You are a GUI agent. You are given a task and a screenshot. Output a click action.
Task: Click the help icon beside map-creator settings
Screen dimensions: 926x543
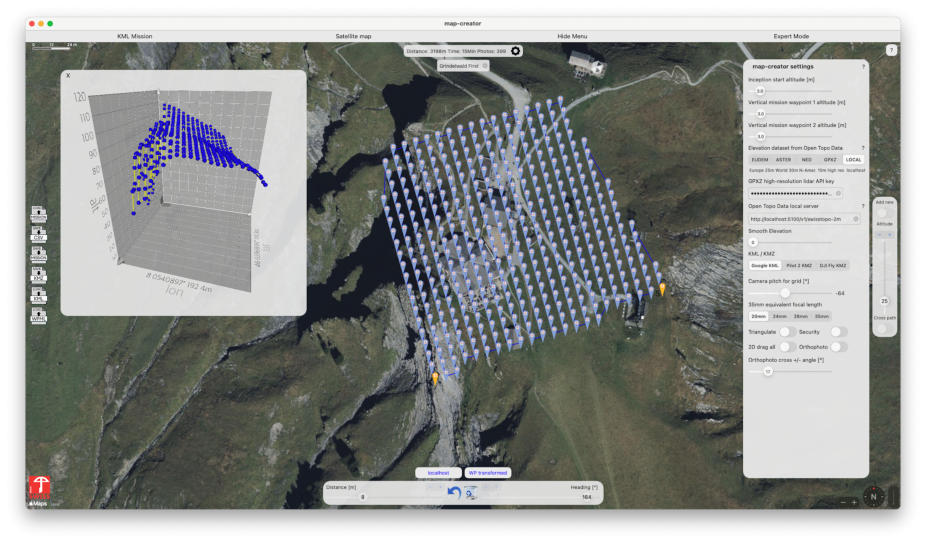(x=863, y=67)
